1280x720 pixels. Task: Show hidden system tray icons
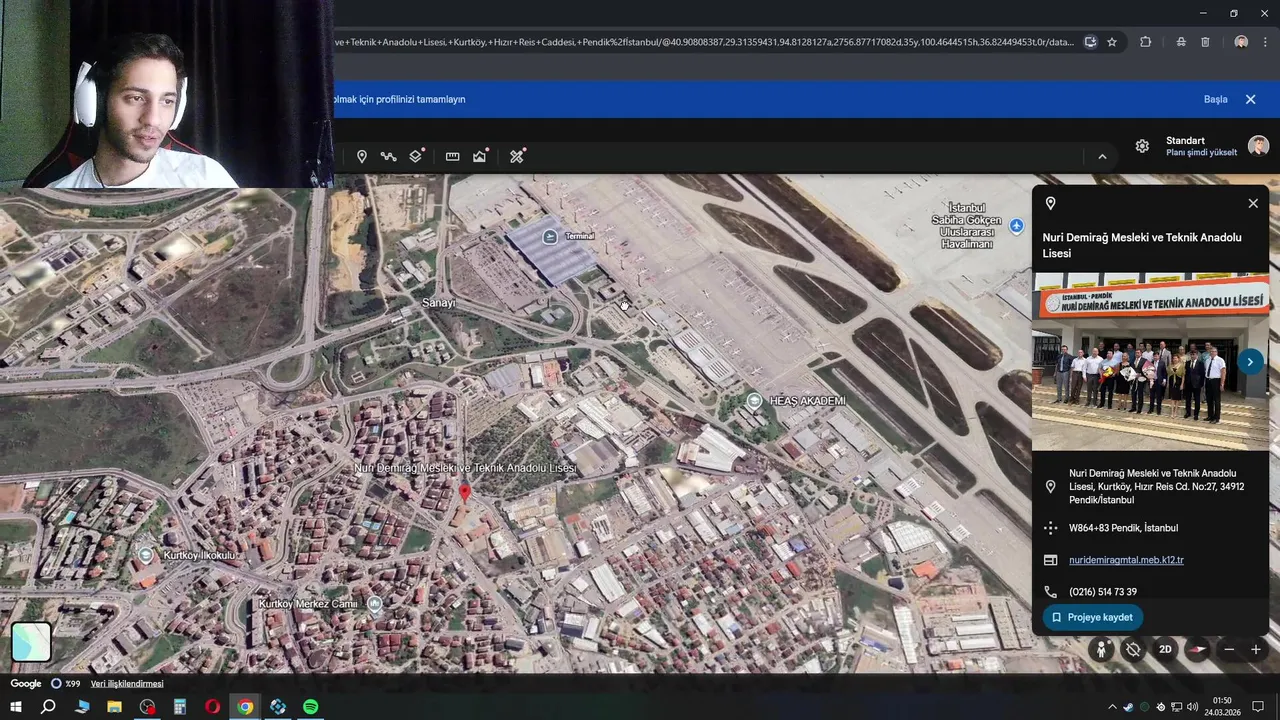pos(1112,707)
